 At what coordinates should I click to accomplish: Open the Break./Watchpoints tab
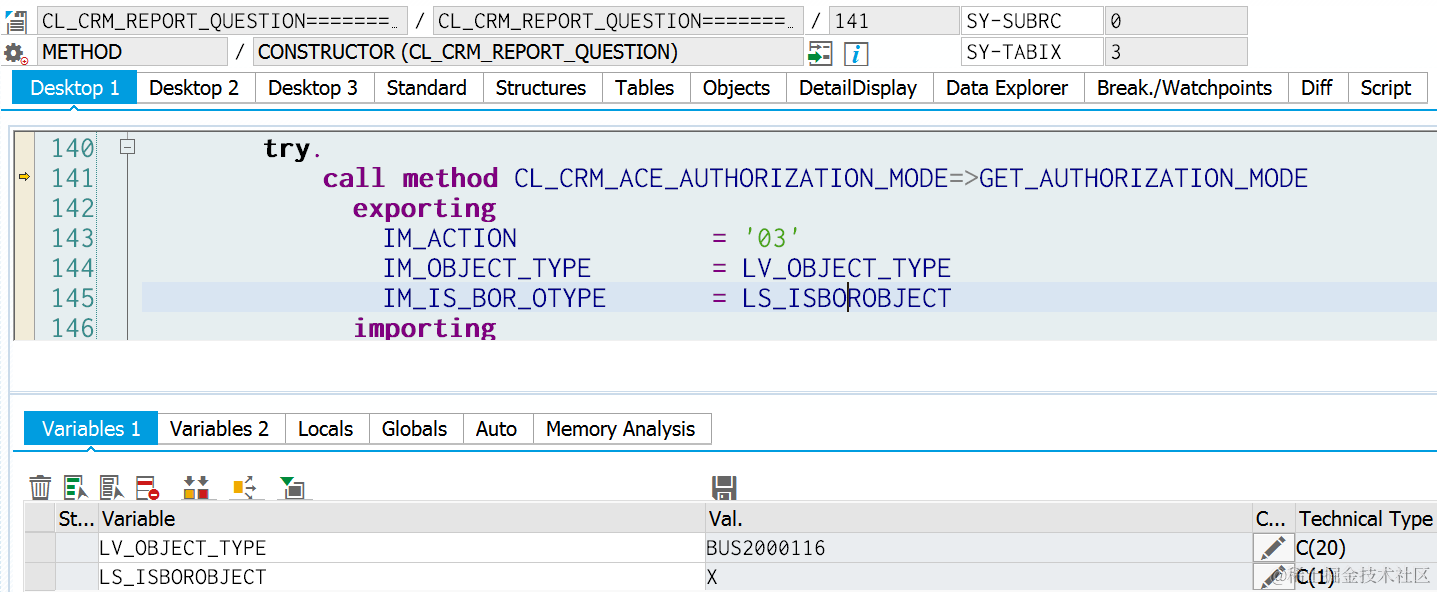(x=1185, y=88)
